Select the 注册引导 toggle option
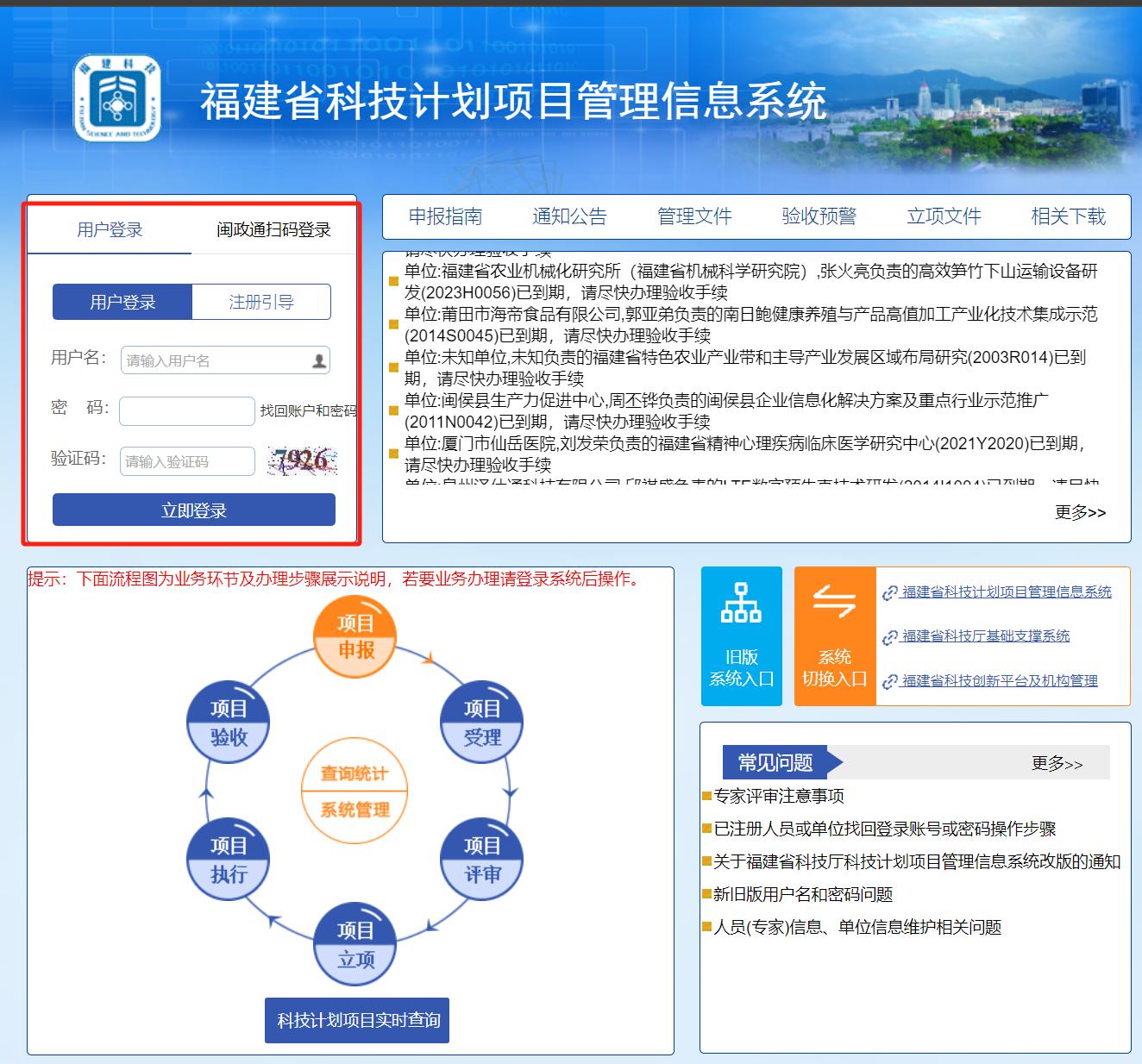1142x1064 pixels. coord(261,302)
